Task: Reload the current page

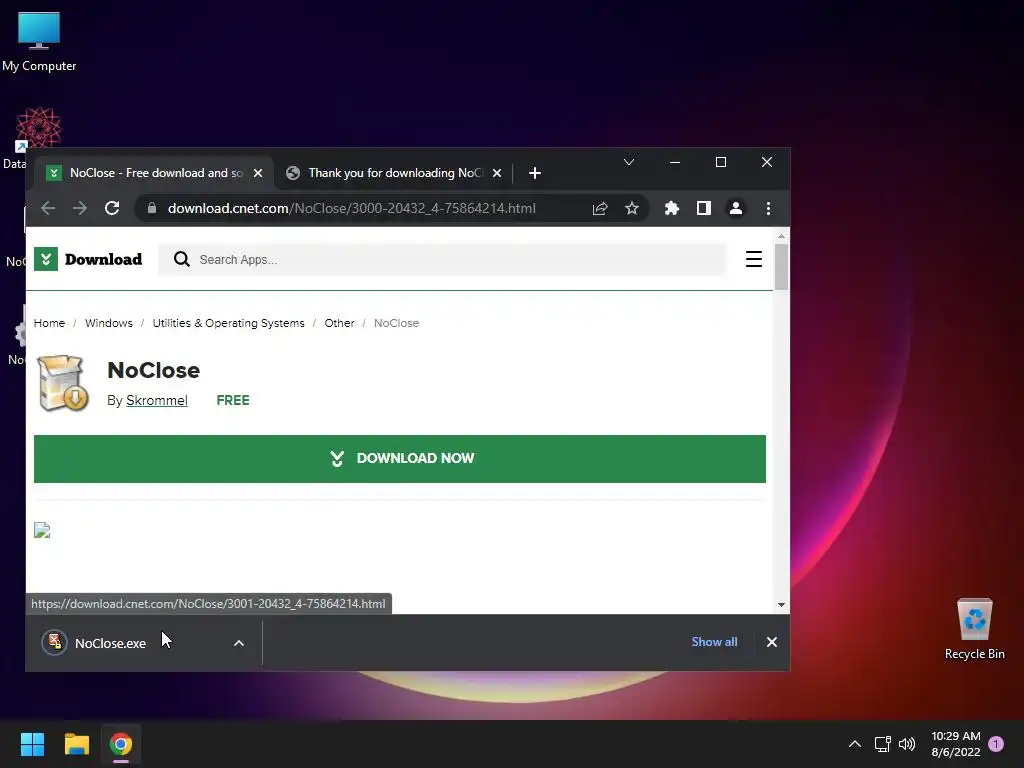Action: tap(112, 208)
